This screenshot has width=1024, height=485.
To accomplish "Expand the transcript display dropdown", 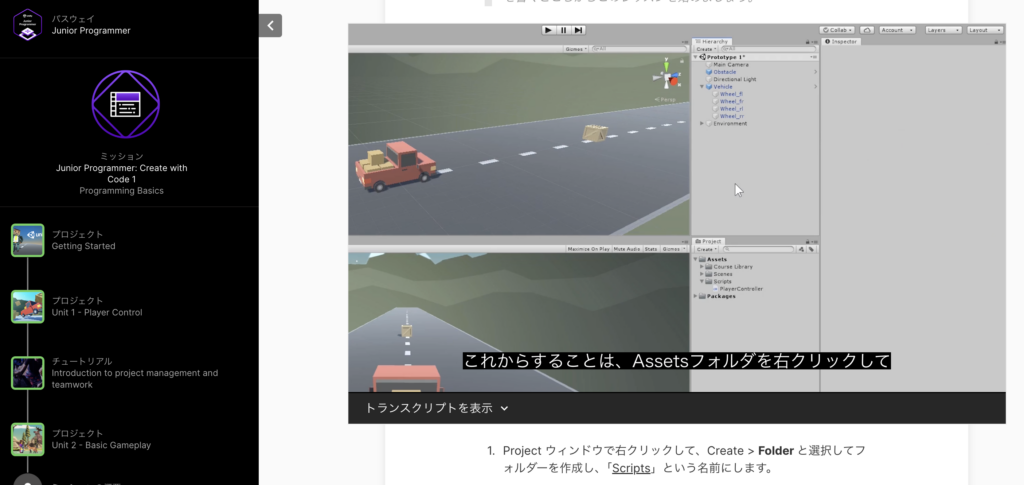I will coord(437,408).
